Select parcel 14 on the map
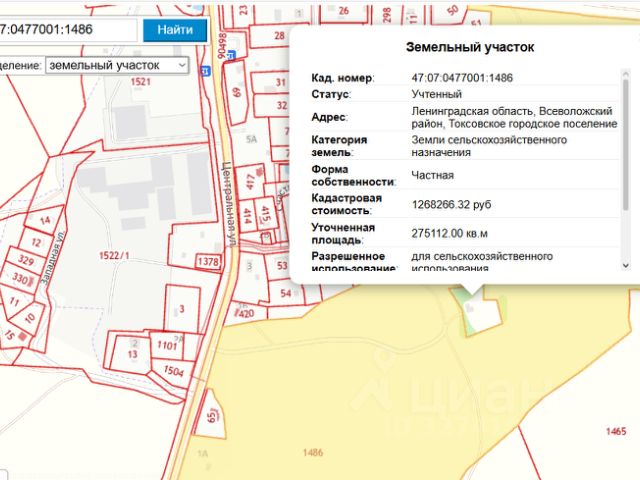Screen dimensions: 640x480 point(45,221)
